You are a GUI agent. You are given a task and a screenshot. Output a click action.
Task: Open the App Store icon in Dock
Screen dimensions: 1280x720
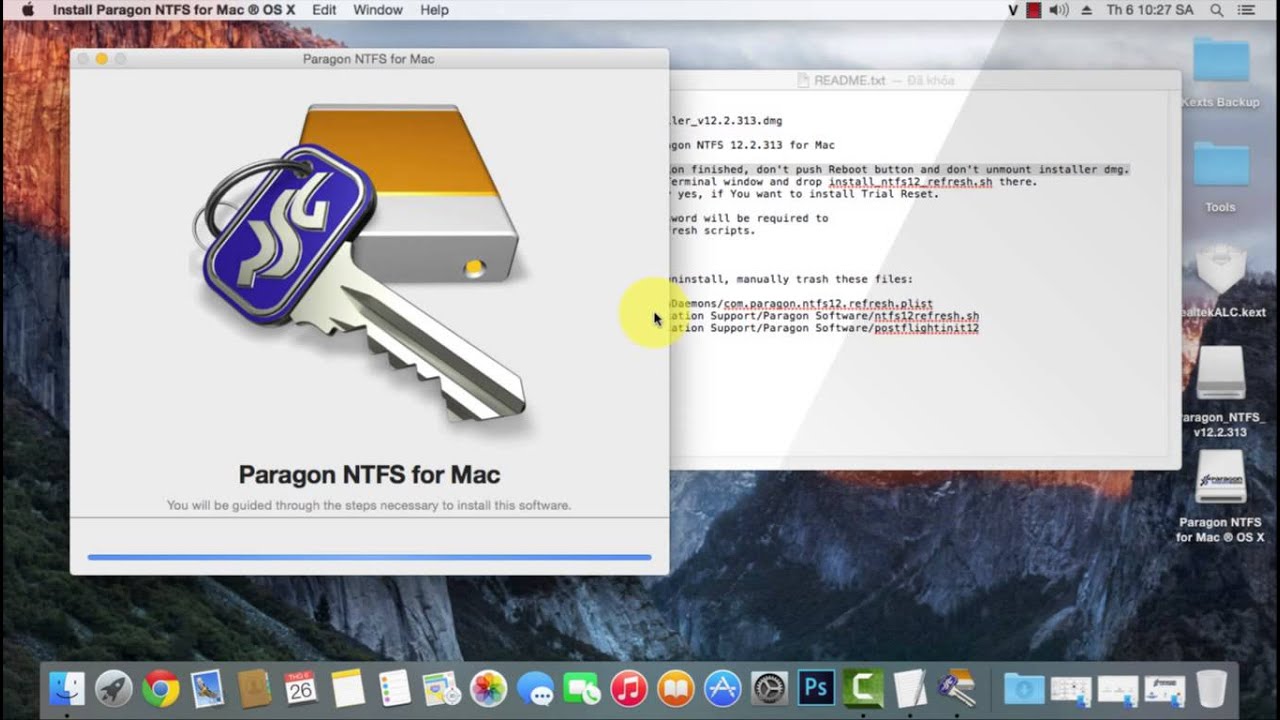(722, 688)
